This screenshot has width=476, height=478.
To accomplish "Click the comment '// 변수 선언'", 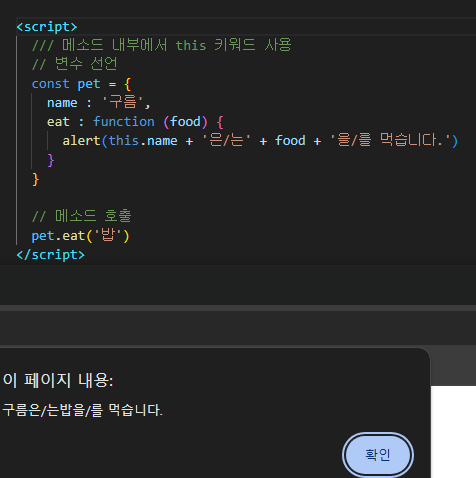I will click(74, 64).
